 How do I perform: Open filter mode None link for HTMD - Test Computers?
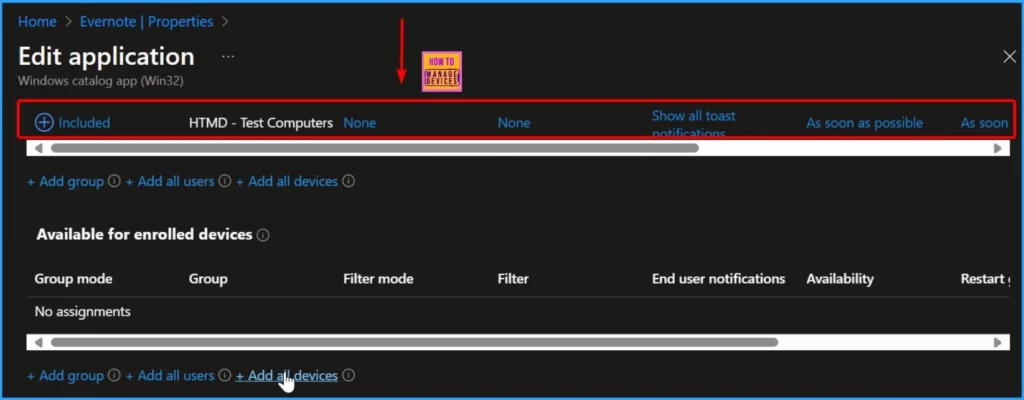pyautogui.click(x=359, y=123)
